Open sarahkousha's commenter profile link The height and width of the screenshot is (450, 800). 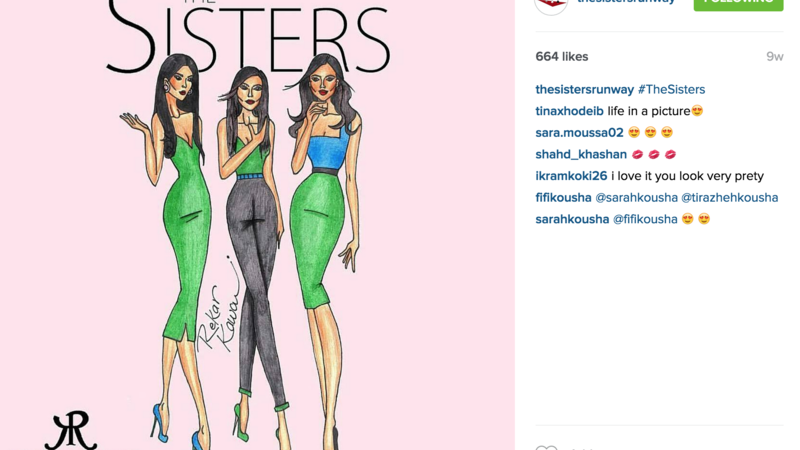point(572,219)
